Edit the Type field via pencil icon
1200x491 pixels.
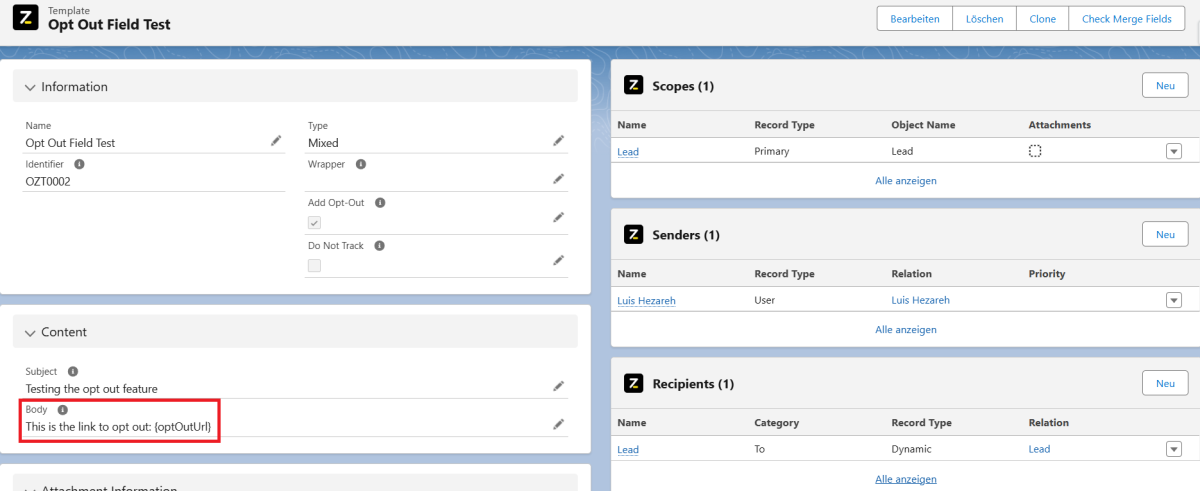(559, 141)
